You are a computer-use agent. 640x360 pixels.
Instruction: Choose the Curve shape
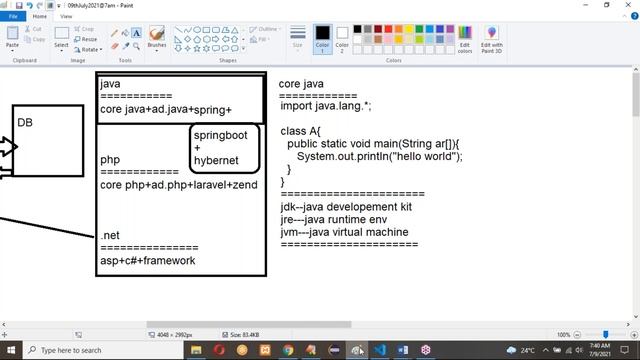[187, 30]
